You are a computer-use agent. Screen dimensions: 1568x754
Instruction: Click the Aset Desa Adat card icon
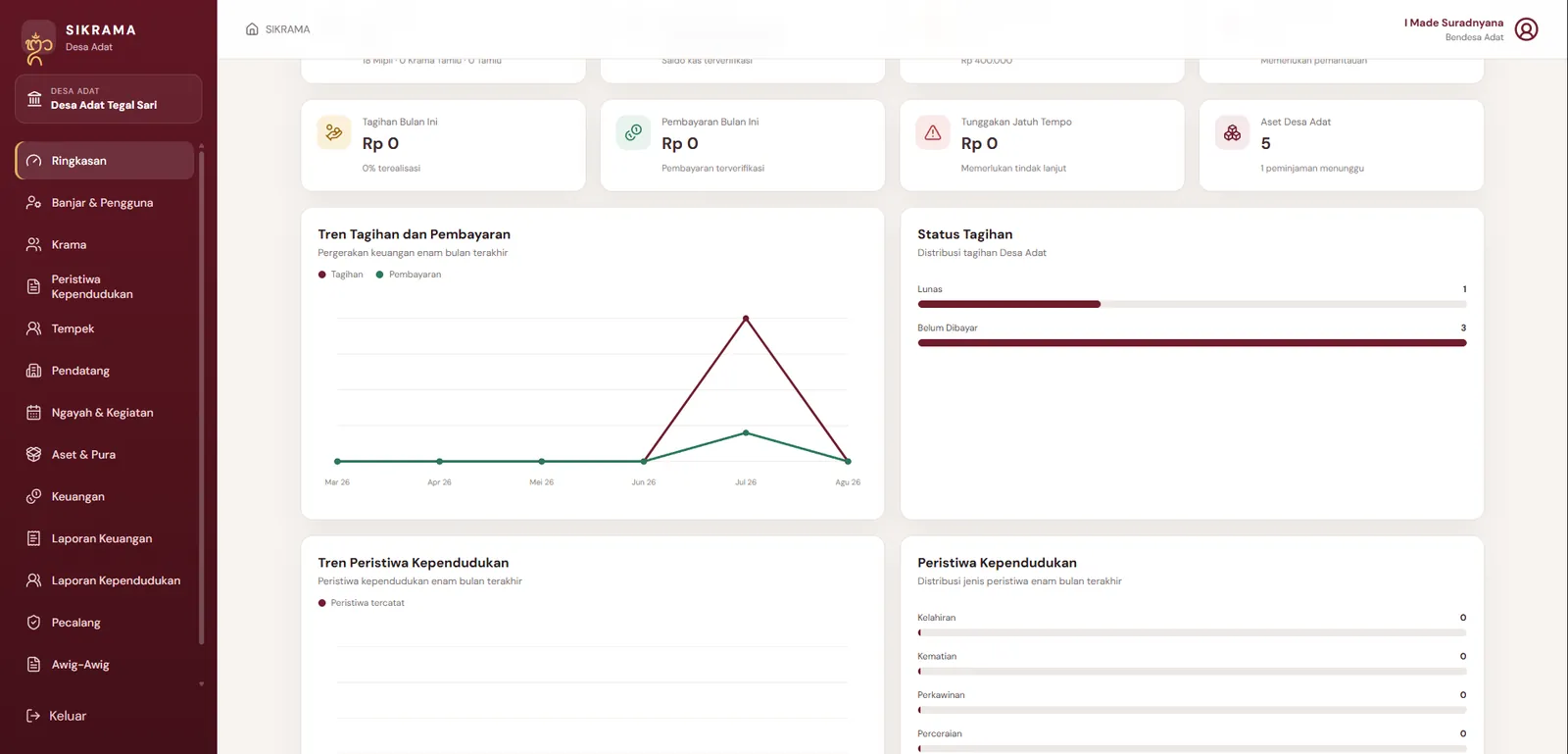1232,132
